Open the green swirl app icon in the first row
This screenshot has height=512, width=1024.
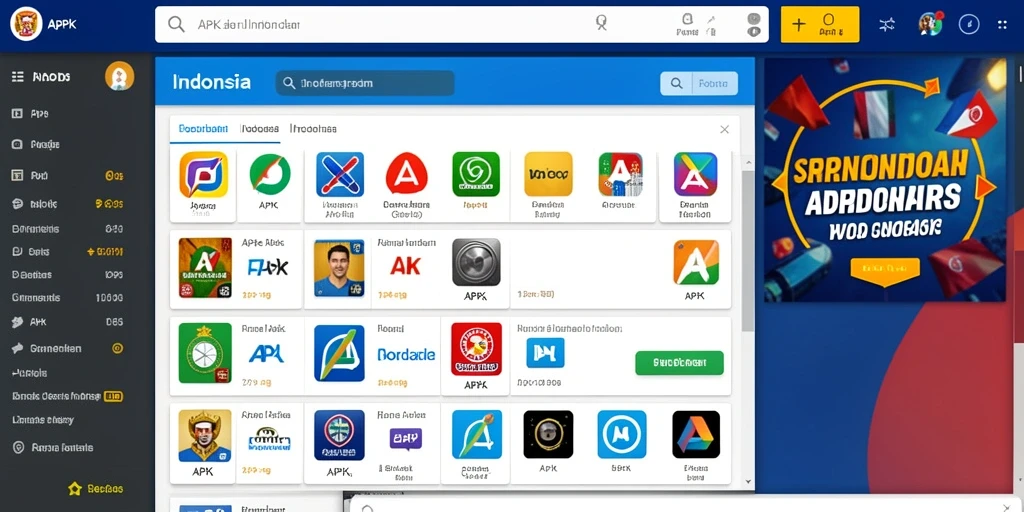[476, 174]
